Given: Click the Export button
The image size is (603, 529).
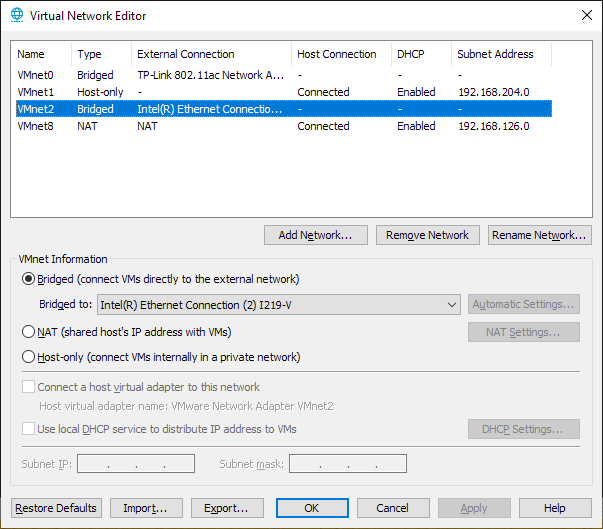Looking at the screenshot, I should click(227, 508).
